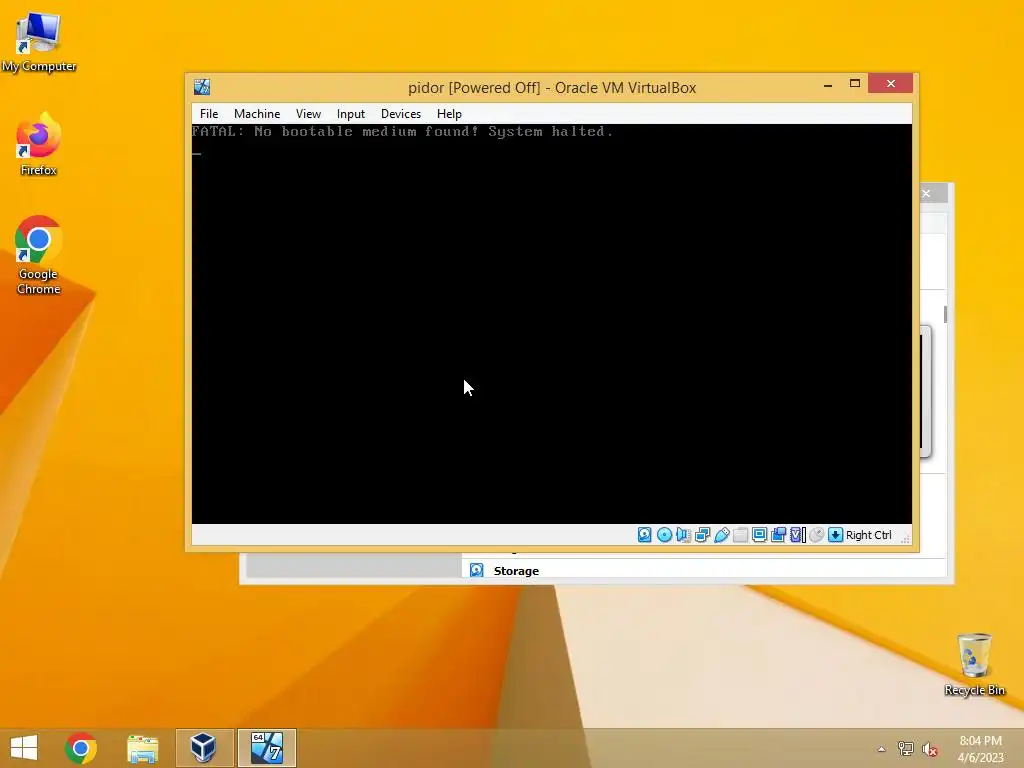
Task: Close the pidor VM window
Action: pyautogui.click(x=890, y=84)
